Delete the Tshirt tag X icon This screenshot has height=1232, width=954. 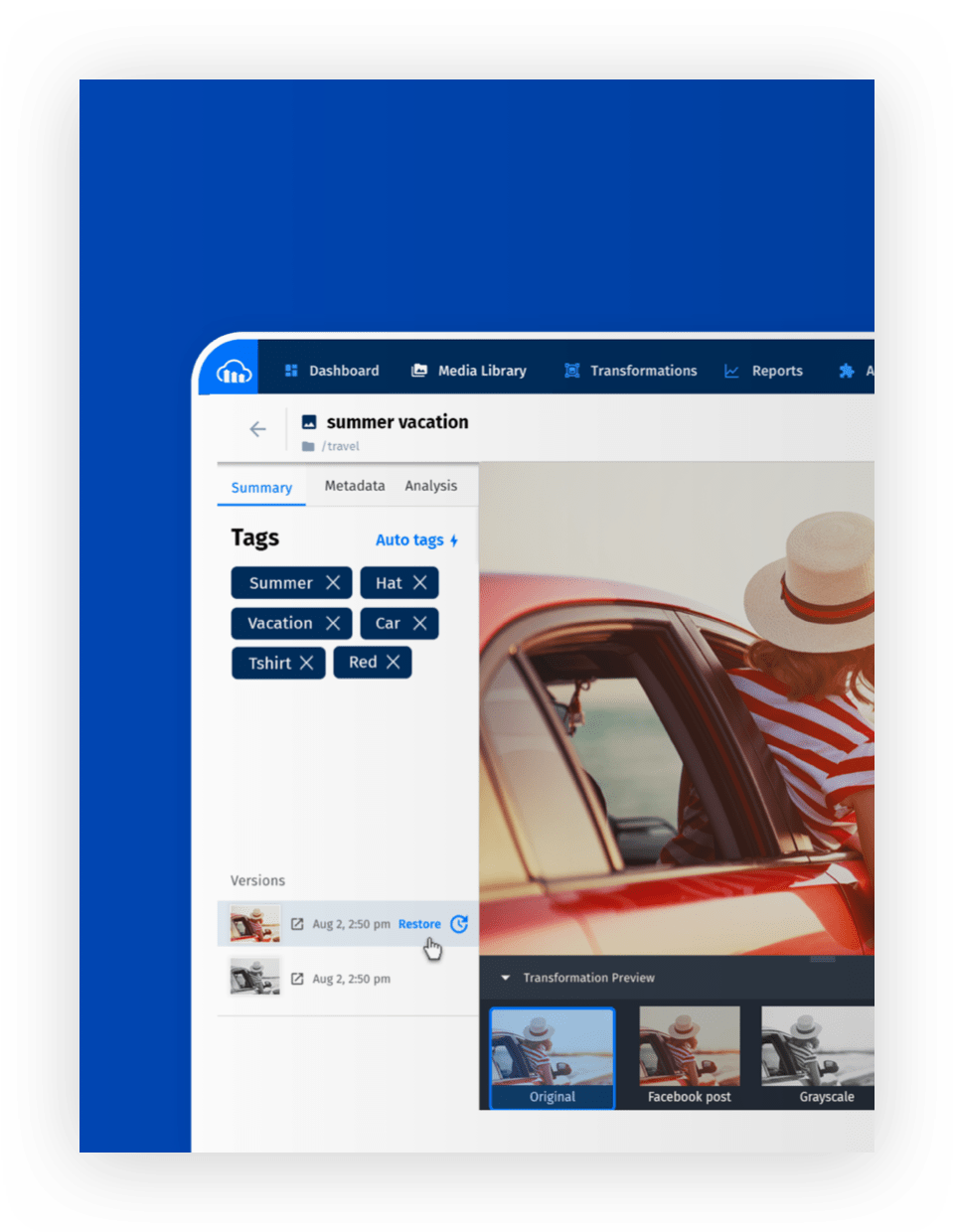coord(306,663)
